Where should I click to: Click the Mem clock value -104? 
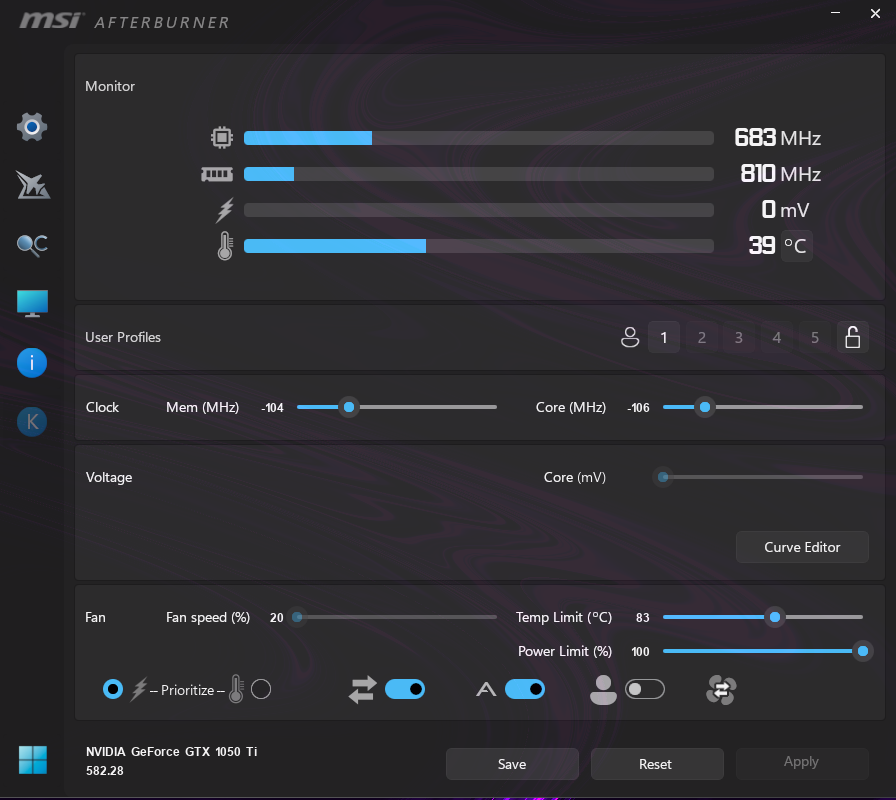(x=272, y=408)
